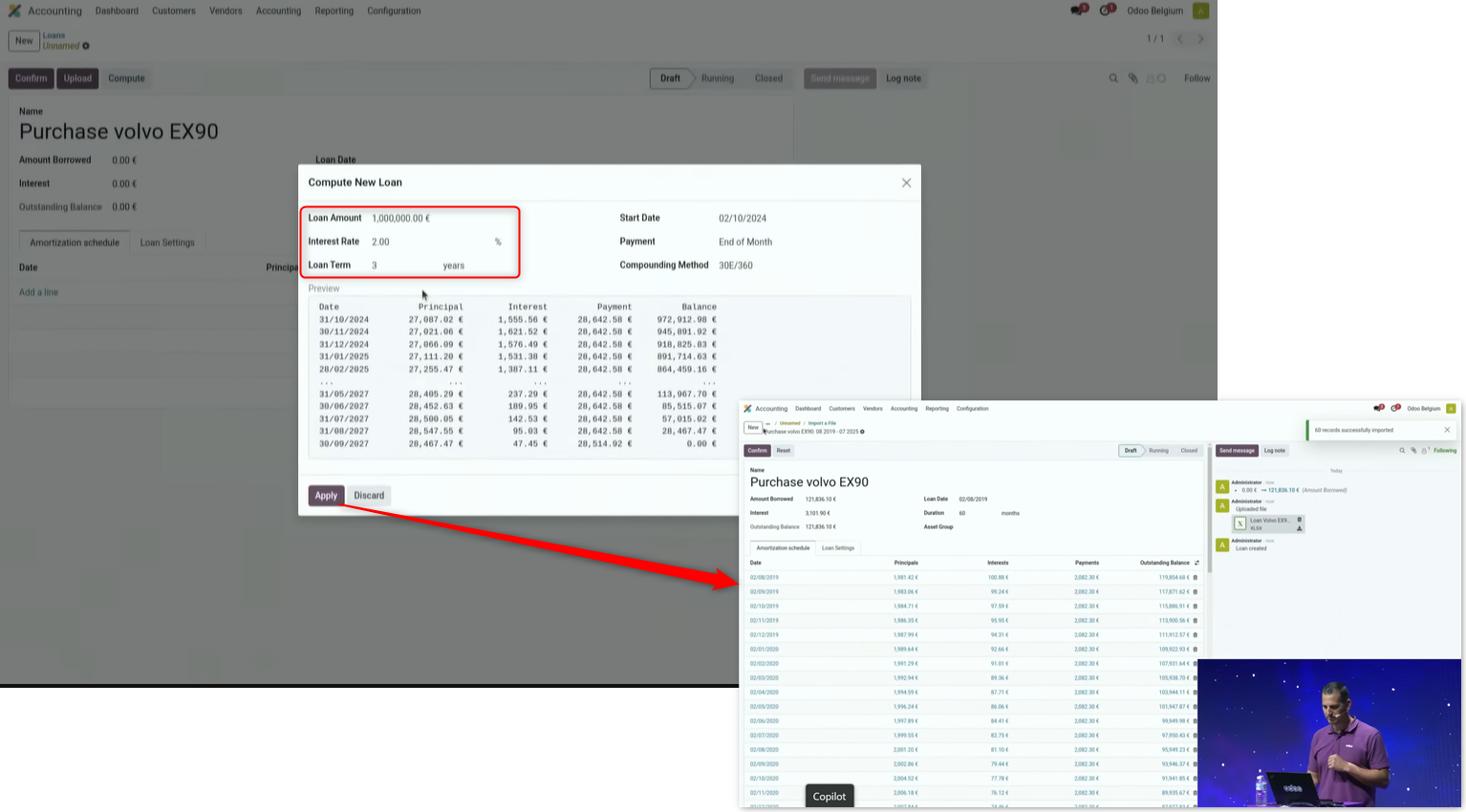Close the Compute New Loan dialog
This screenshot has height=812, width=1466.
click(906, 182)
